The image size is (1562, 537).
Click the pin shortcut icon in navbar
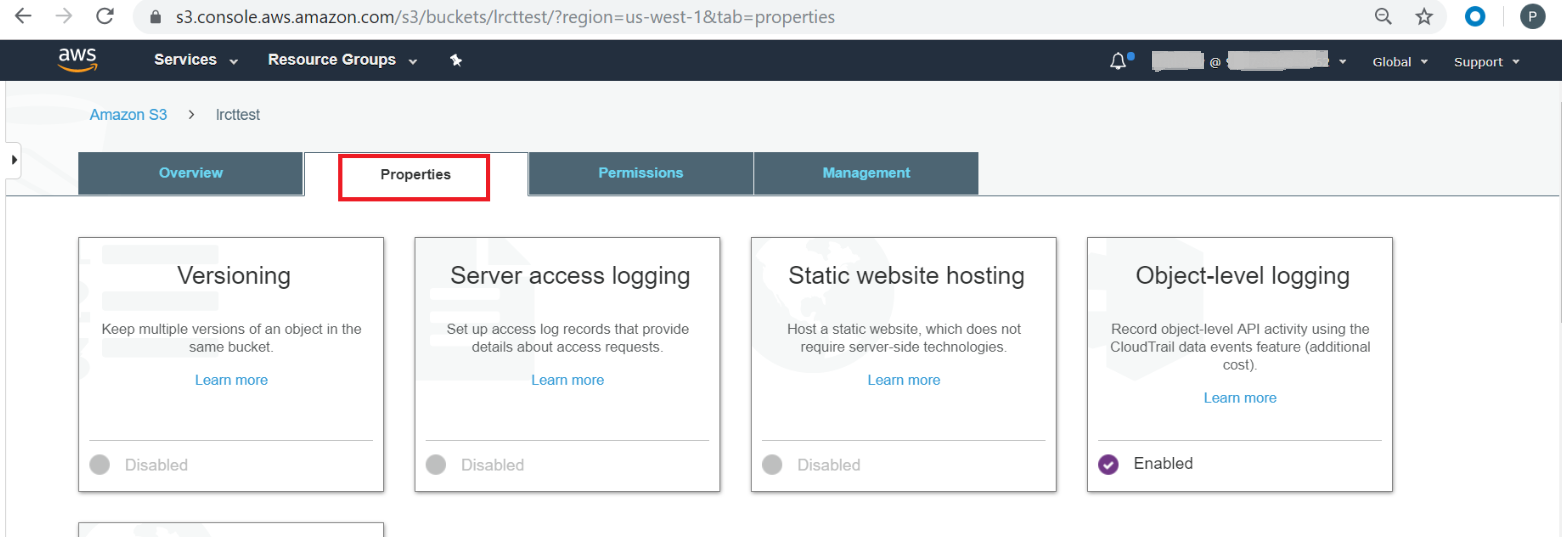pyautogui.click(x=456, y=61)
